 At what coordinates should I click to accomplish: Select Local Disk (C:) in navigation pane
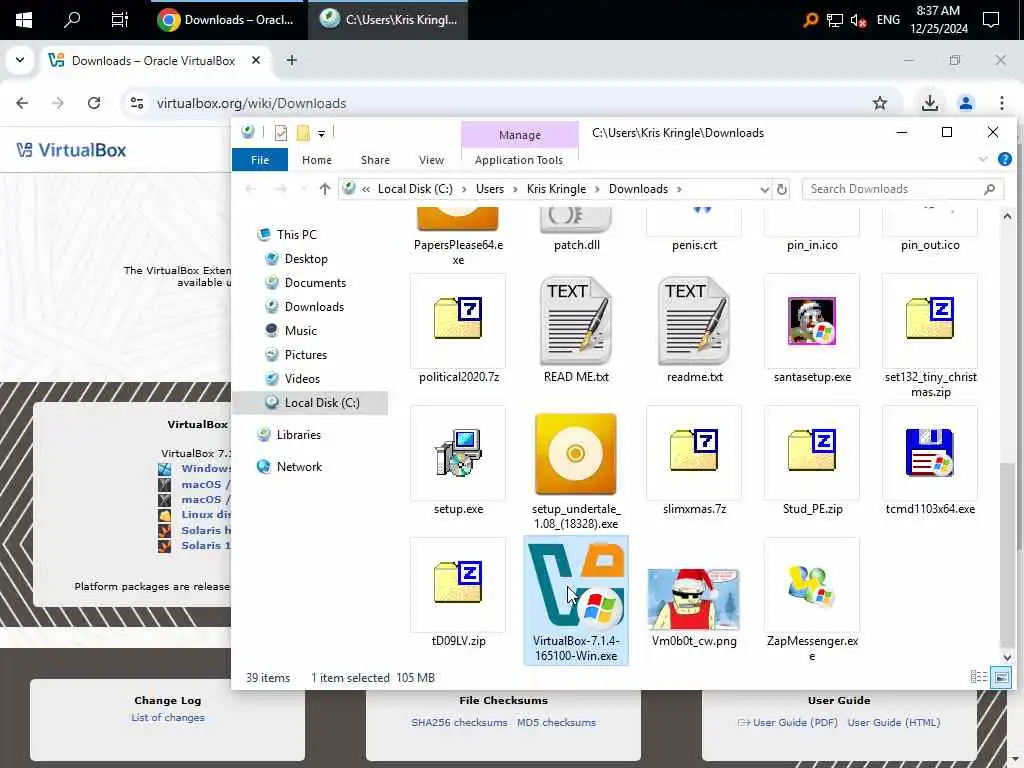[x=322, y=403]
